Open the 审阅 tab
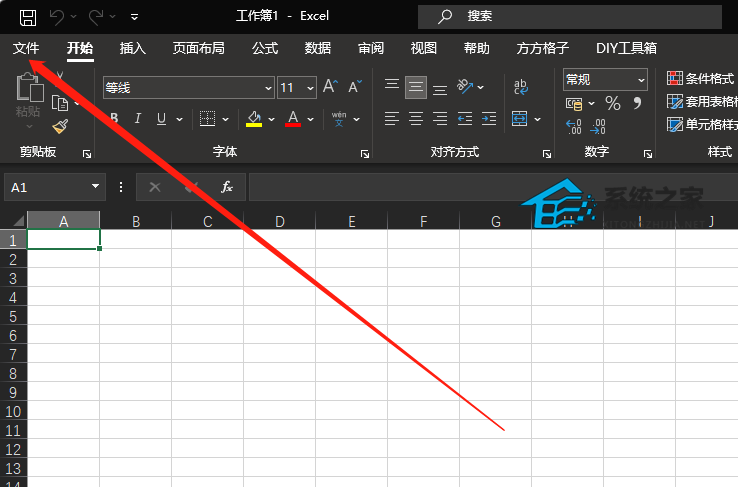Viewport: 738px width, 487px height. coord(371,48)
